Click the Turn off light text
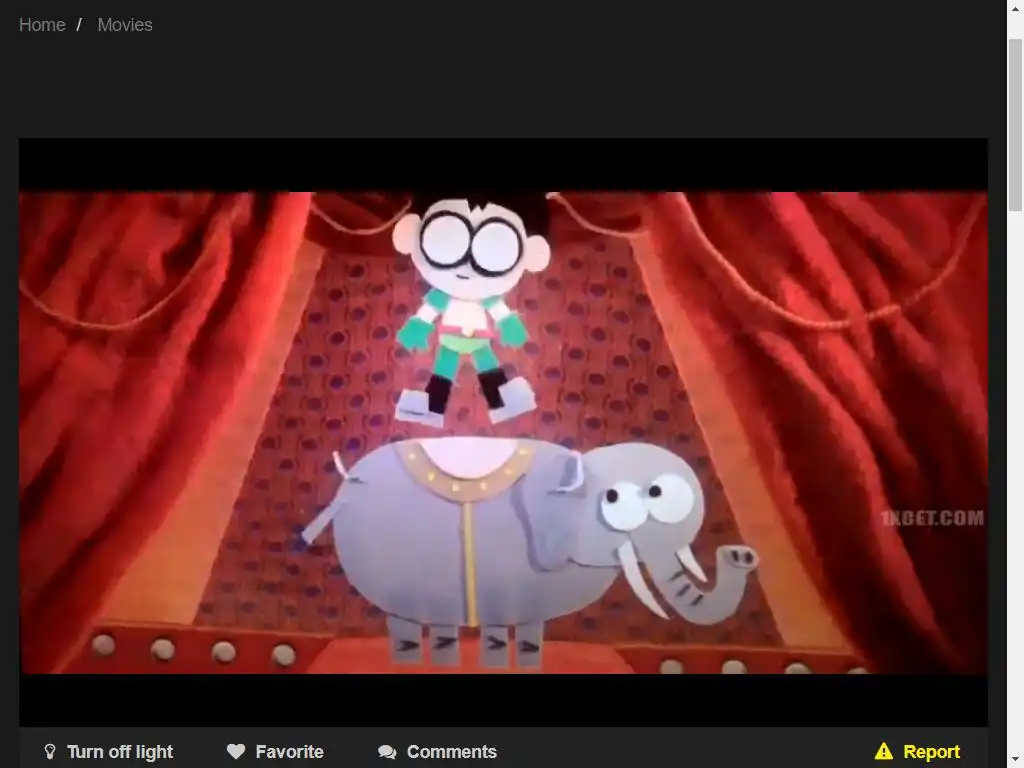Image resolution: width=1024 pixels, height=768 pixels. pyautogui.click(x=120, y=752)
